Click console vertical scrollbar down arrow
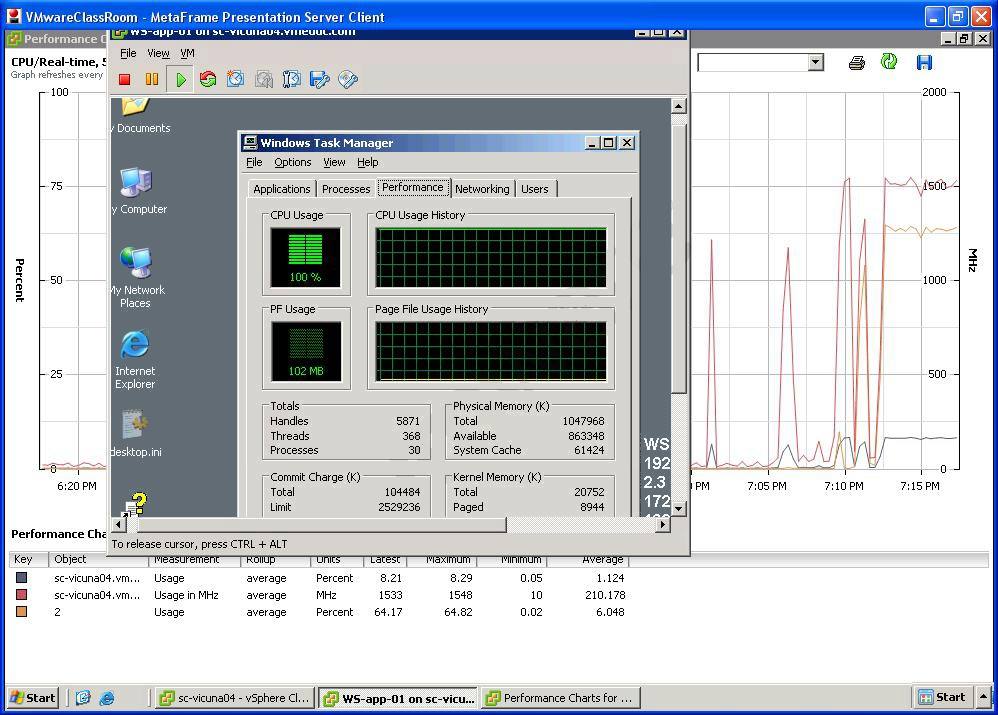 click(678, 508)
